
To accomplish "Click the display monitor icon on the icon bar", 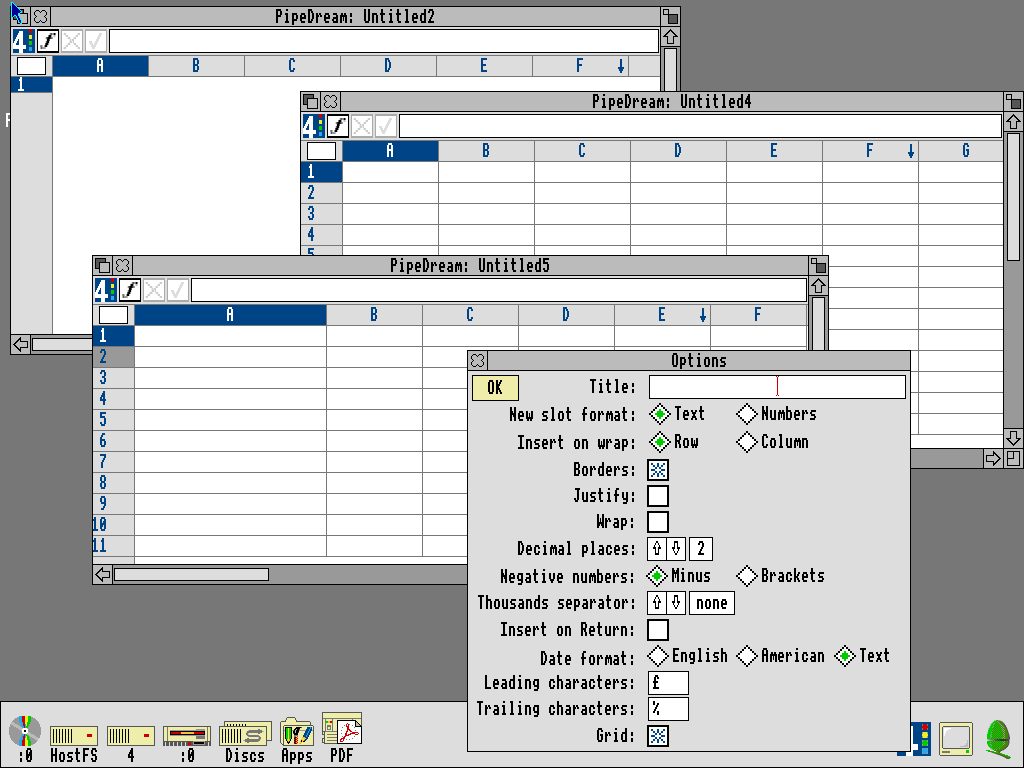I will (x=956, y=739).
